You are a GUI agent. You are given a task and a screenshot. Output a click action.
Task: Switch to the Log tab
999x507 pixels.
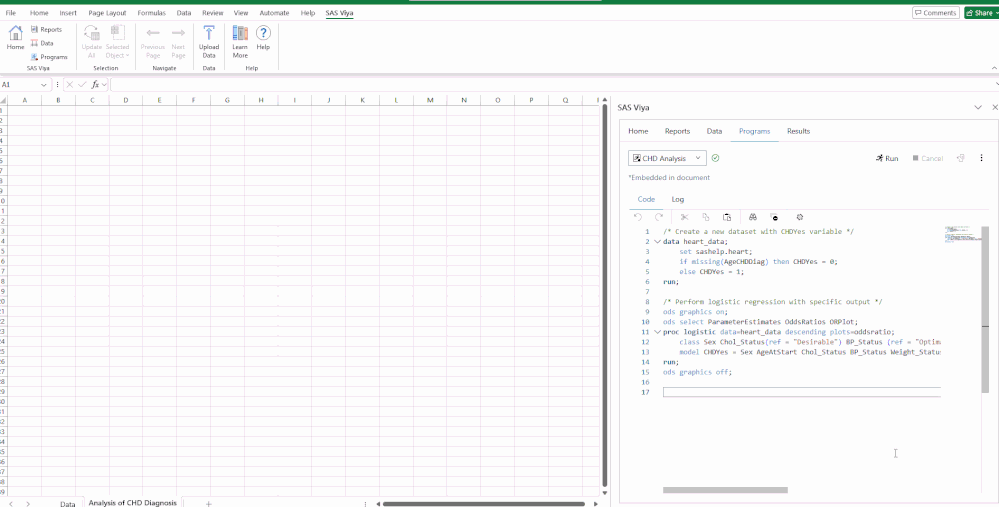(678, 199)
